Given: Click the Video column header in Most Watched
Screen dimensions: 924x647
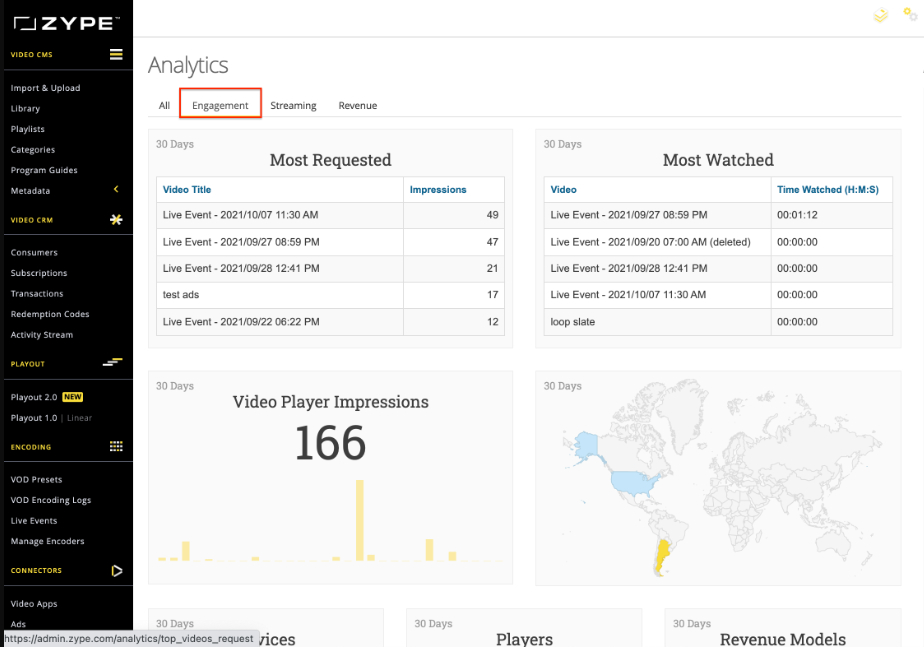Looking at the screenshot, I should click(x=563, y=190).
